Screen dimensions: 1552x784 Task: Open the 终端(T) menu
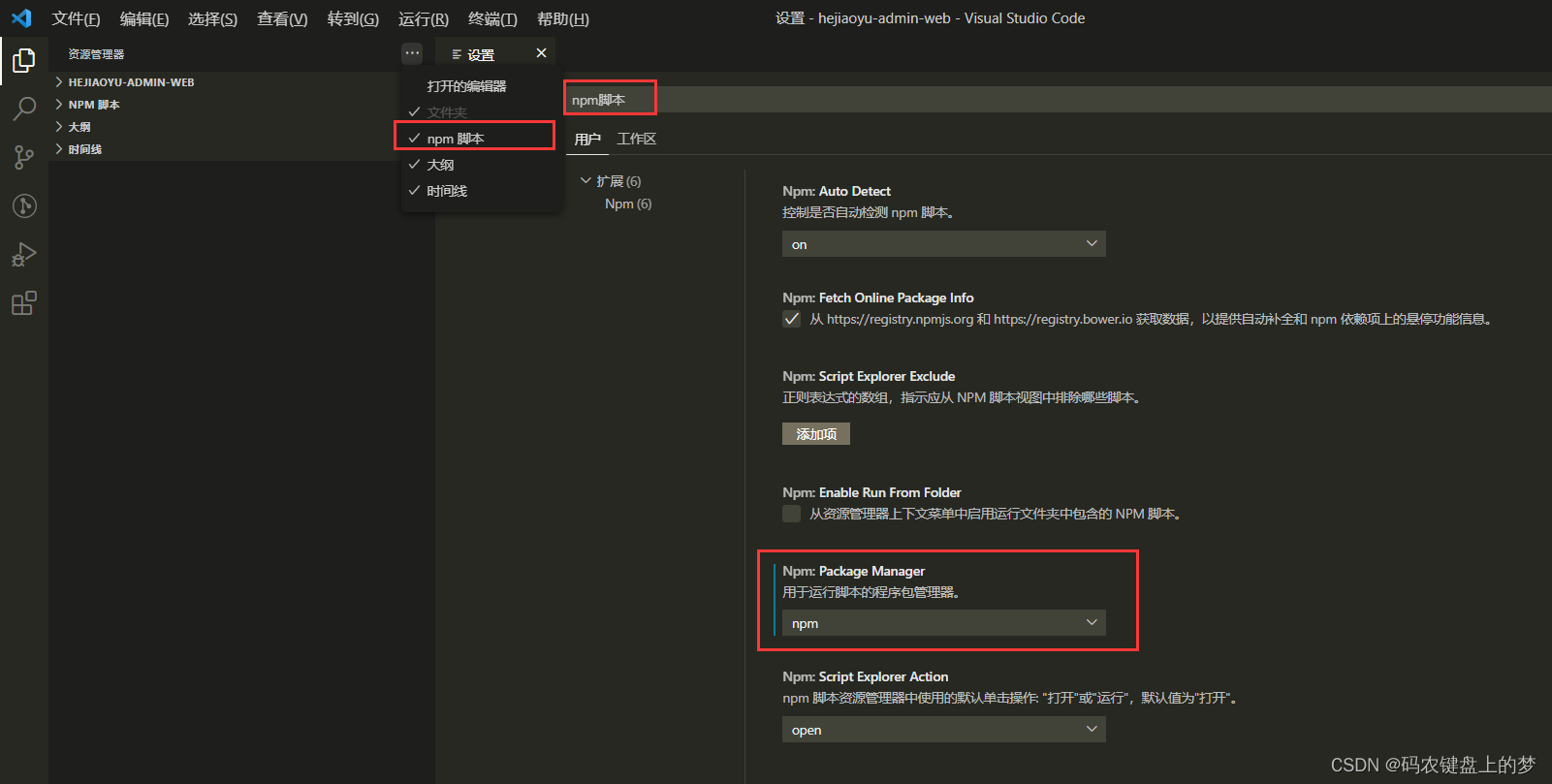point(492,18)
